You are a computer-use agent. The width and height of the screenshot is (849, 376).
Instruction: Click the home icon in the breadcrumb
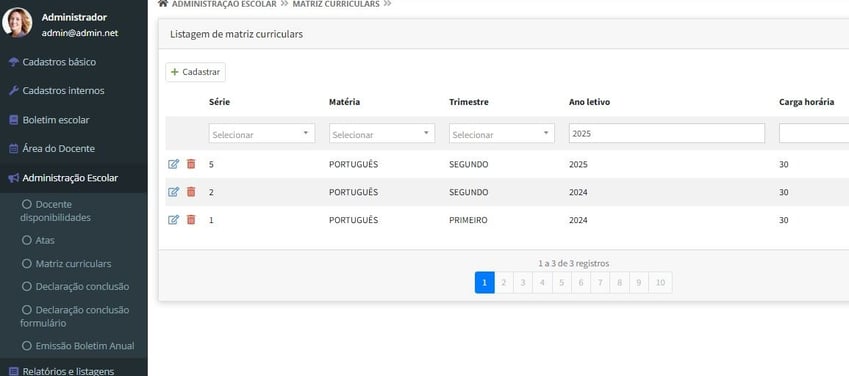(x=162, y=3)
